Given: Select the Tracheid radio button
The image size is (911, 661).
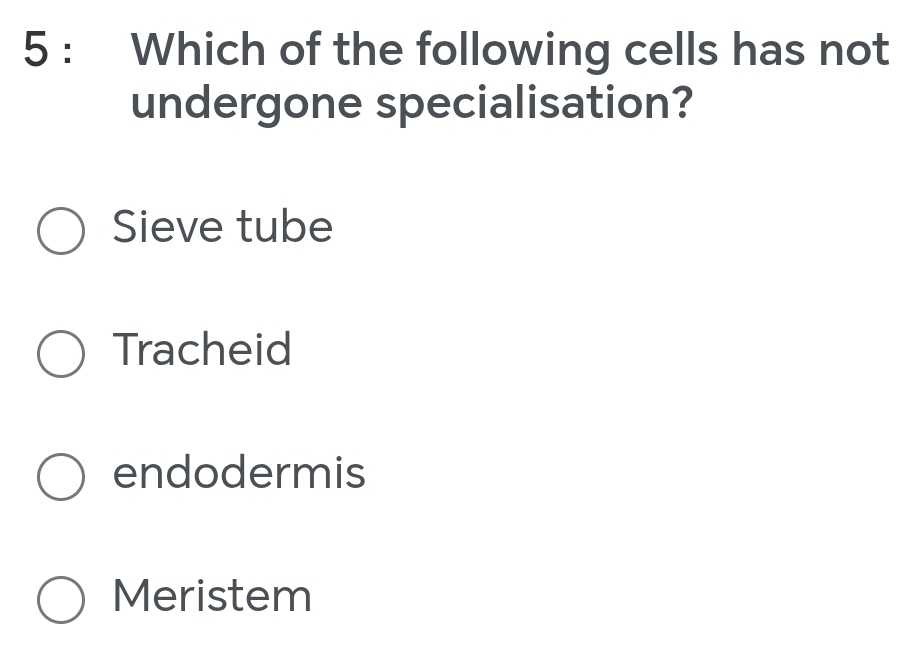Looking at the screenshot, I should 60,354.
